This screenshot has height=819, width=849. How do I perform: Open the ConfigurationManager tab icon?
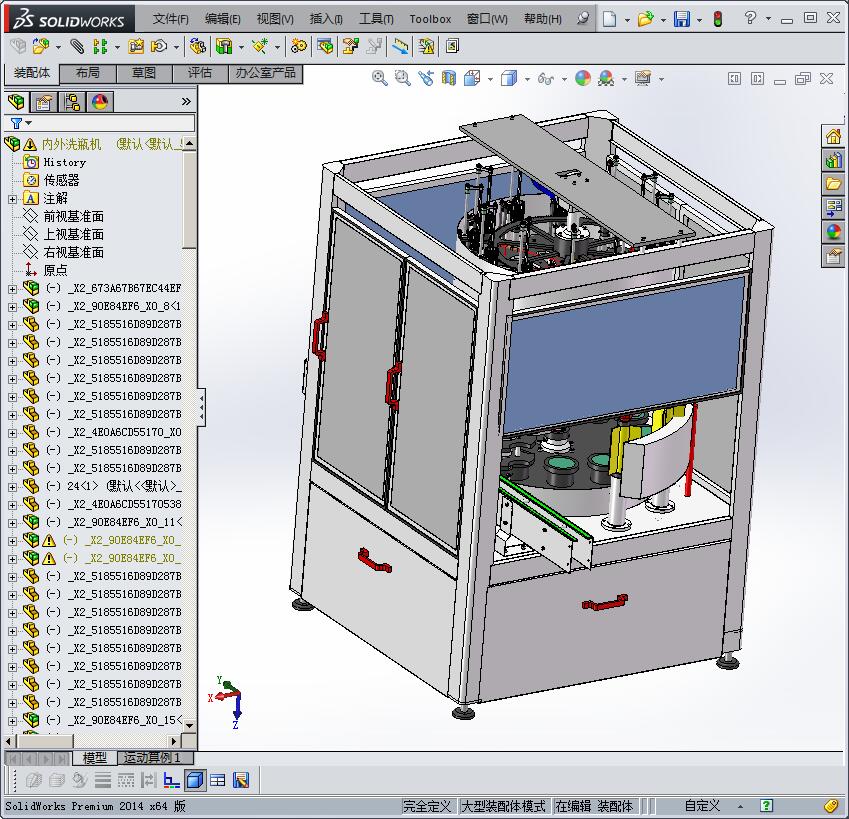coord(71,102)
